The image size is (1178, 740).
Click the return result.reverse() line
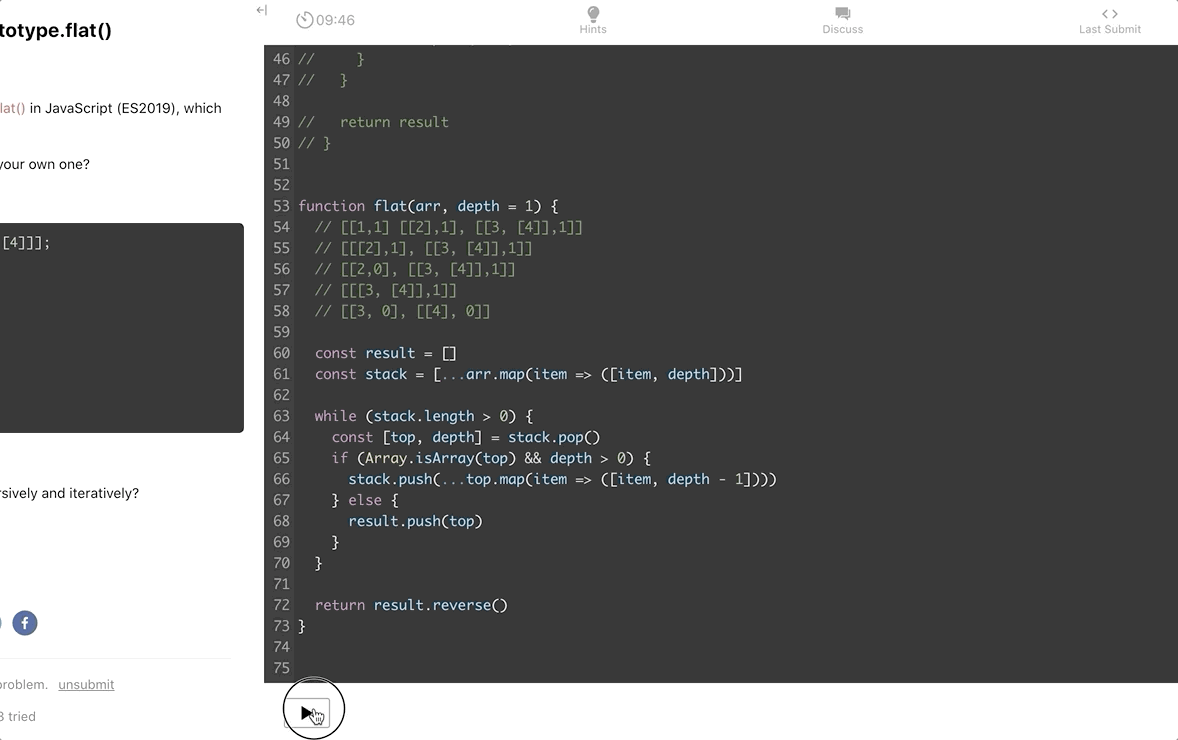click(410, 604)
